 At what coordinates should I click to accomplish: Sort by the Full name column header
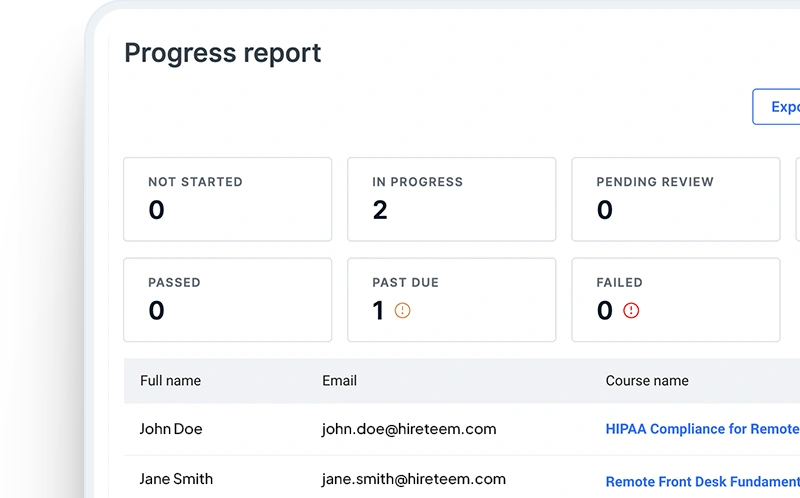click(170, 381)
